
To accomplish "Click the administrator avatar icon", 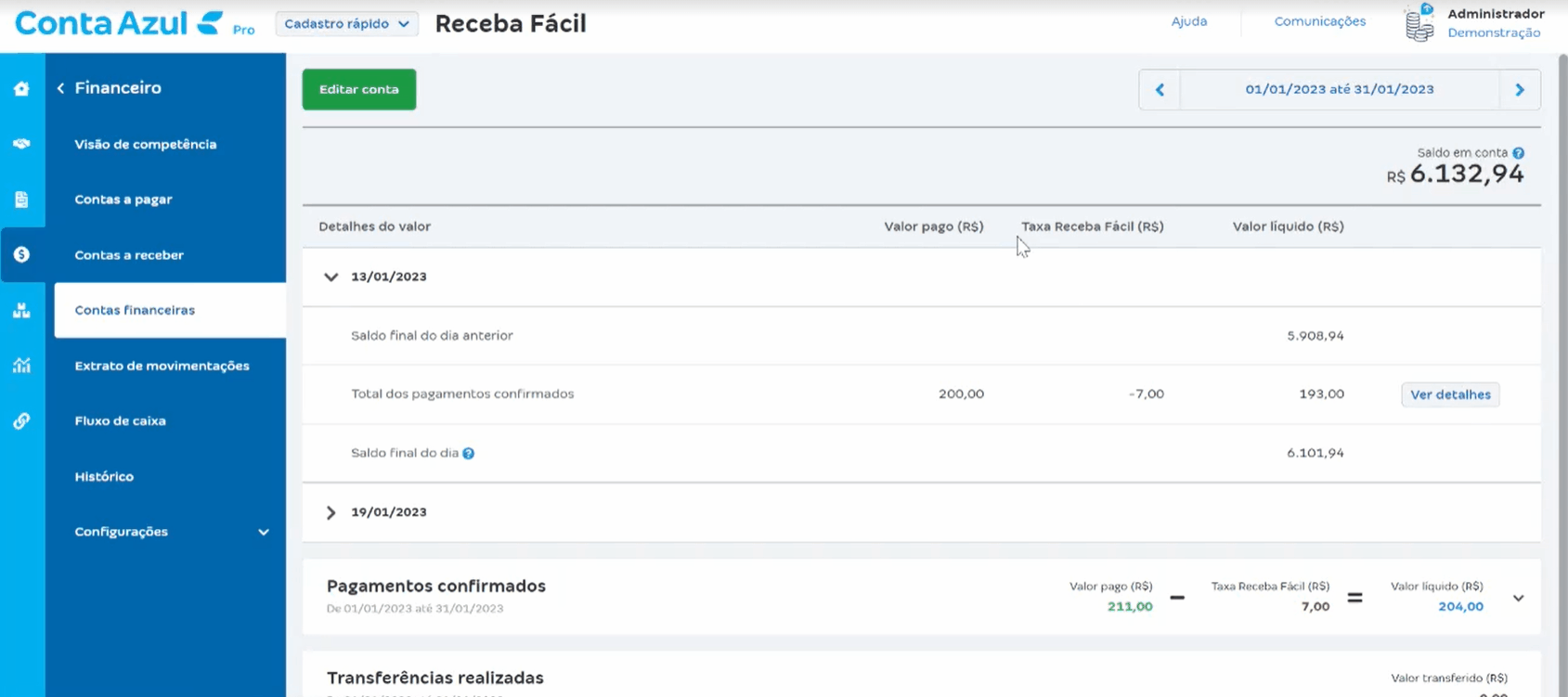I will click(1419, 22).
